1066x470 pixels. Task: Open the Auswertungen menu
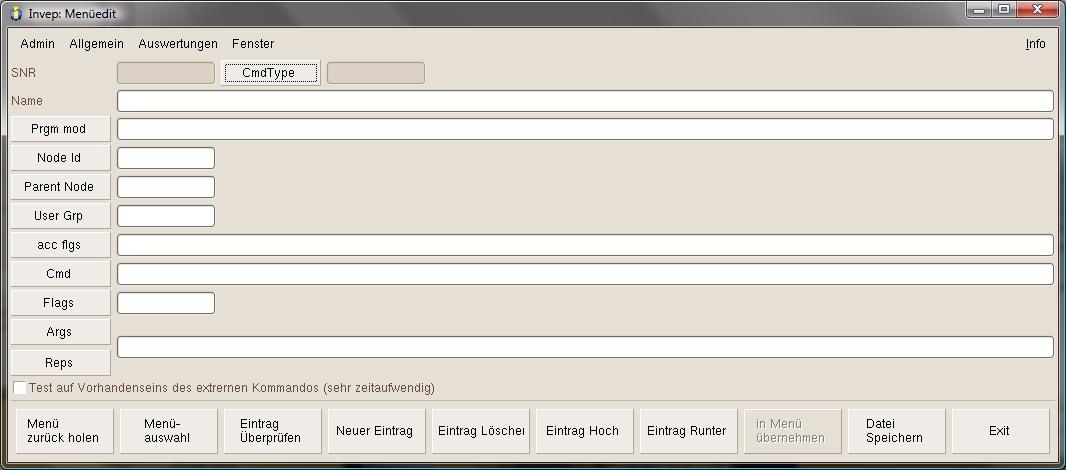178,44
